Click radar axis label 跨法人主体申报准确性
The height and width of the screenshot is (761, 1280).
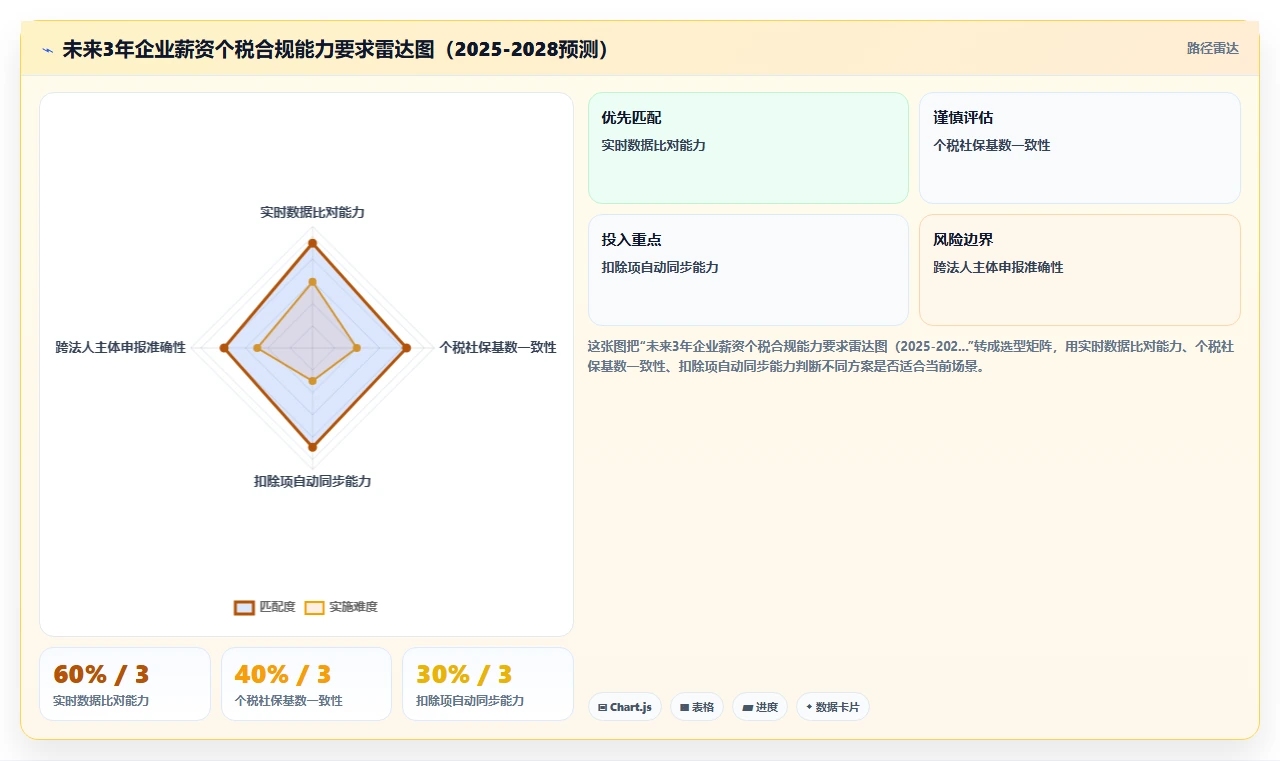coord(121,348)
